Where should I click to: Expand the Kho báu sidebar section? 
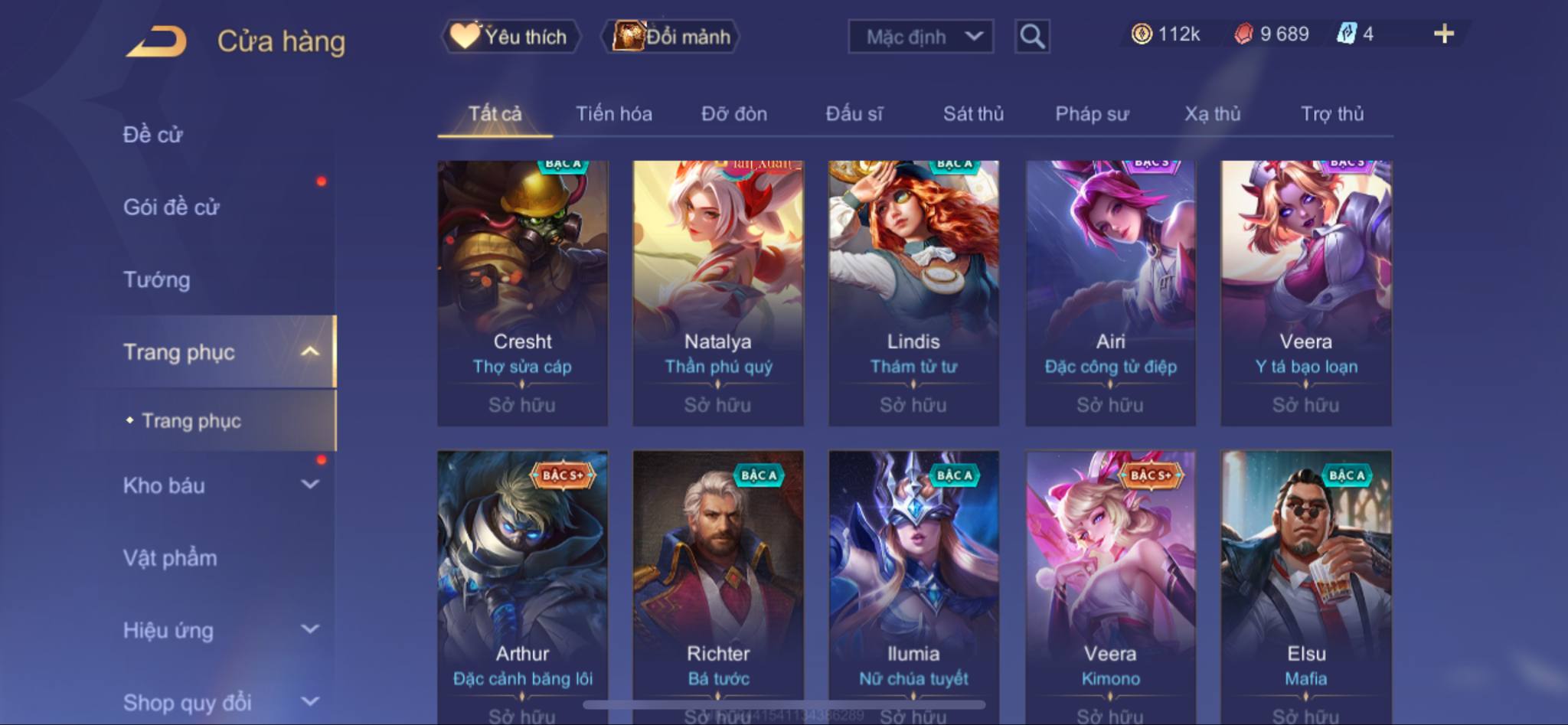coord(310,485)
